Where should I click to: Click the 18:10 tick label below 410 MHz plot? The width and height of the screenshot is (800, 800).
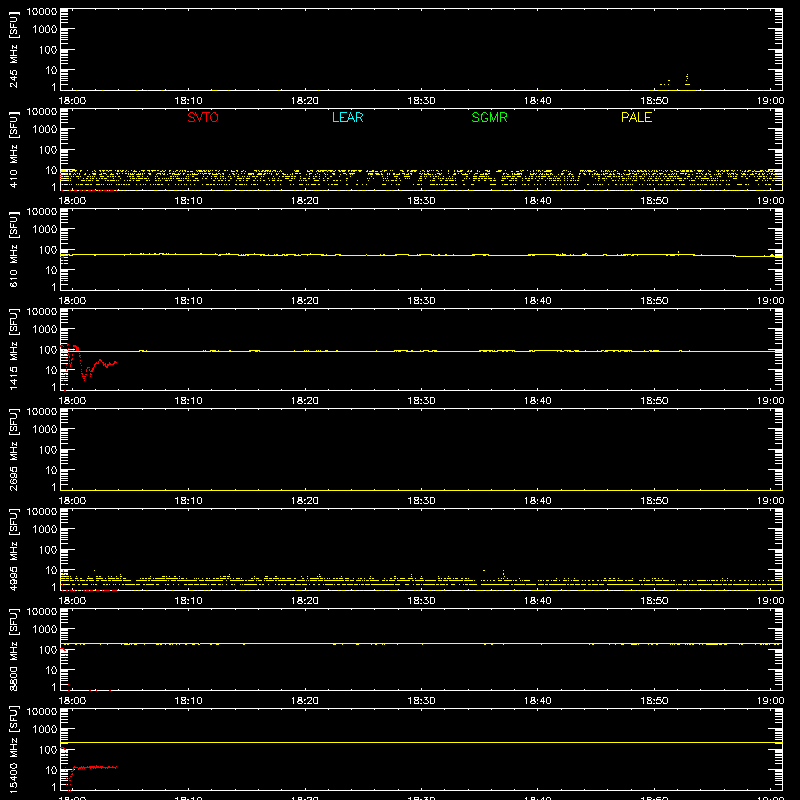[x=188, y=201]
